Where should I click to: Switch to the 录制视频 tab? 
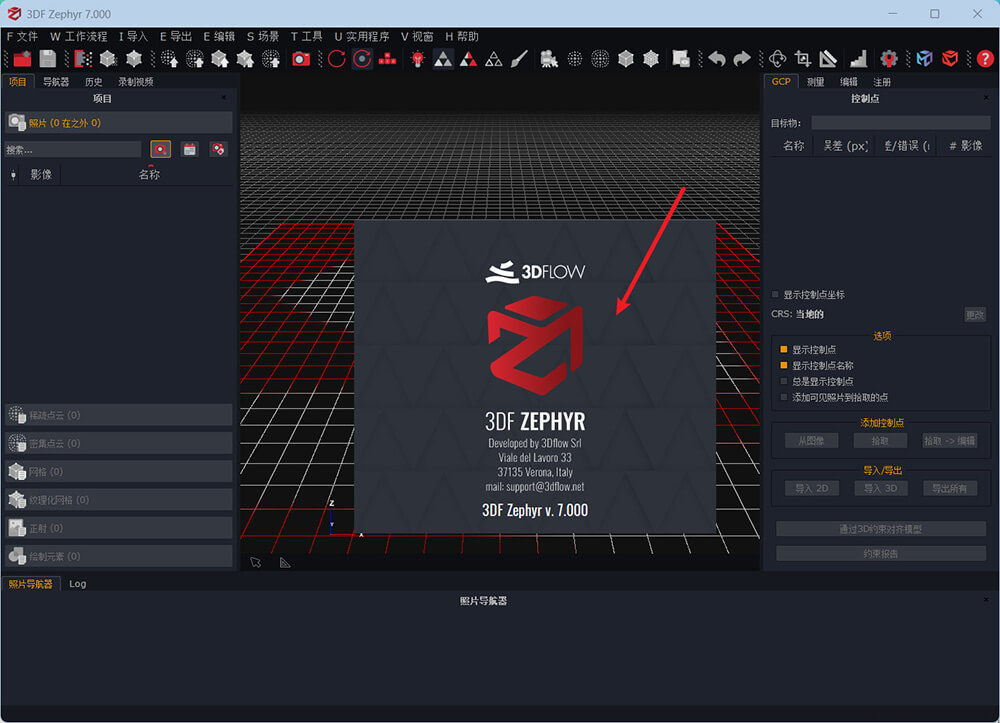click(135, 82)
